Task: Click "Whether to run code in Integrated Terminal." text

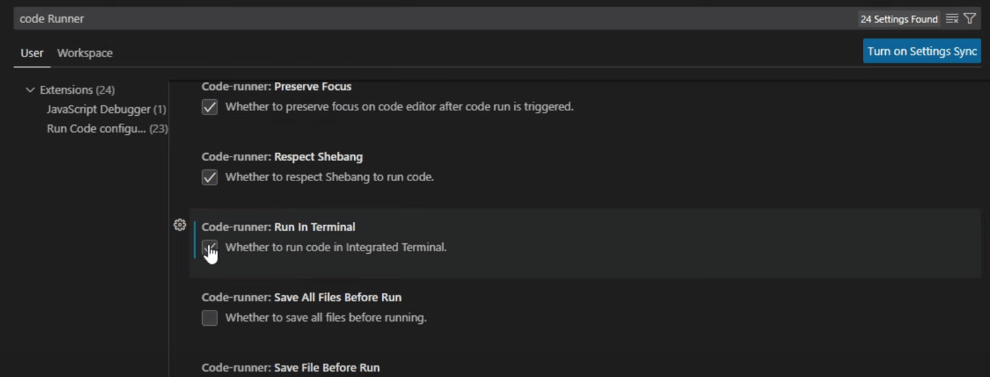Action: click(336, 248)
